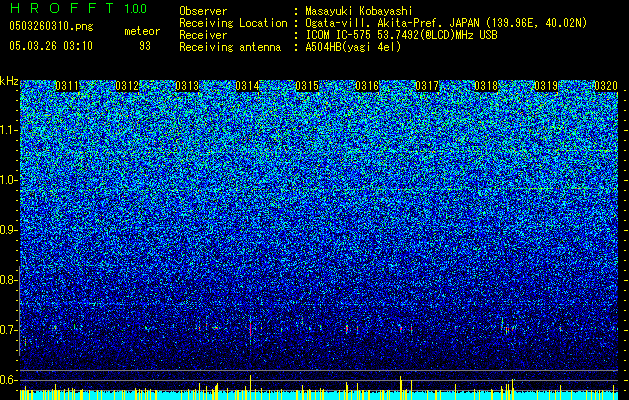Click the 0.8 kHz axis label
Screen dimensions: 629x400
click(x=8, y=280)
